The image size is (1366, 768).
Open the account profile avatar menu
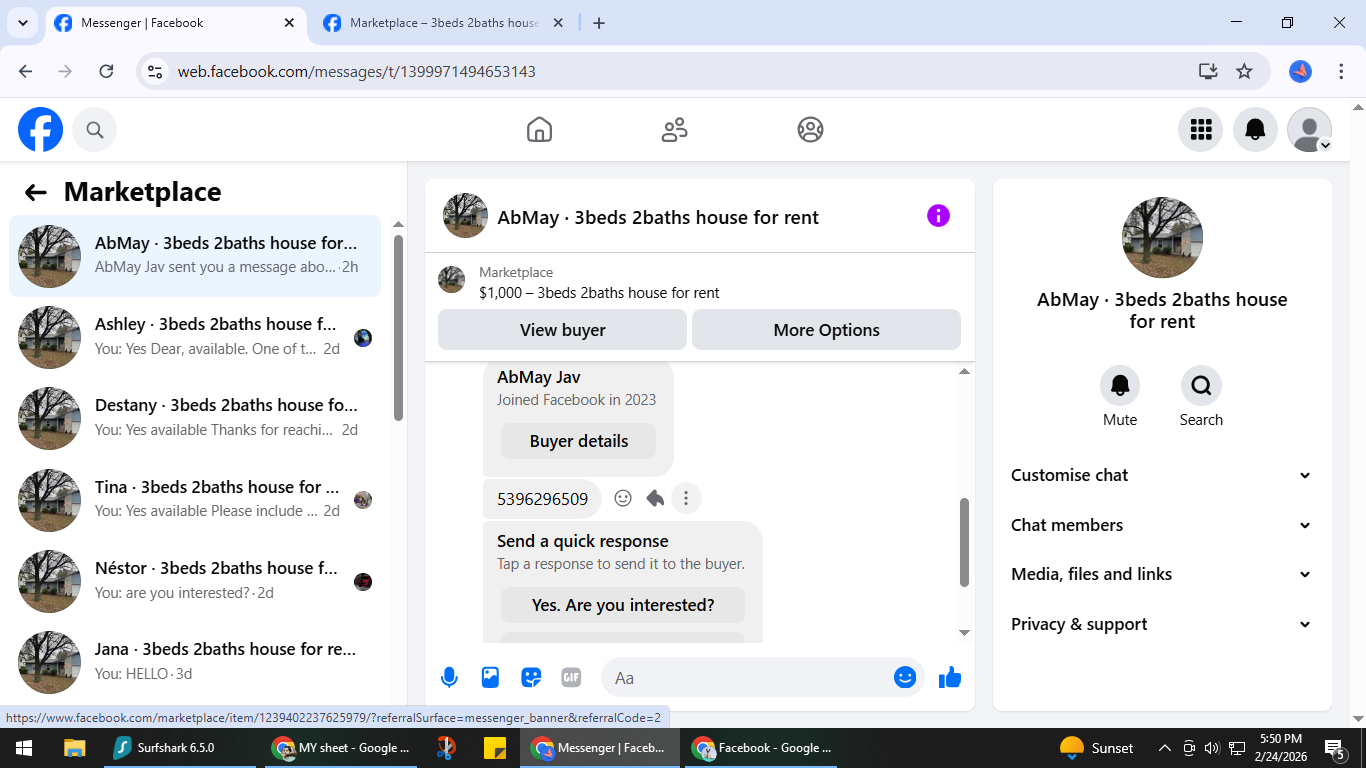[x=1309, y=130]
